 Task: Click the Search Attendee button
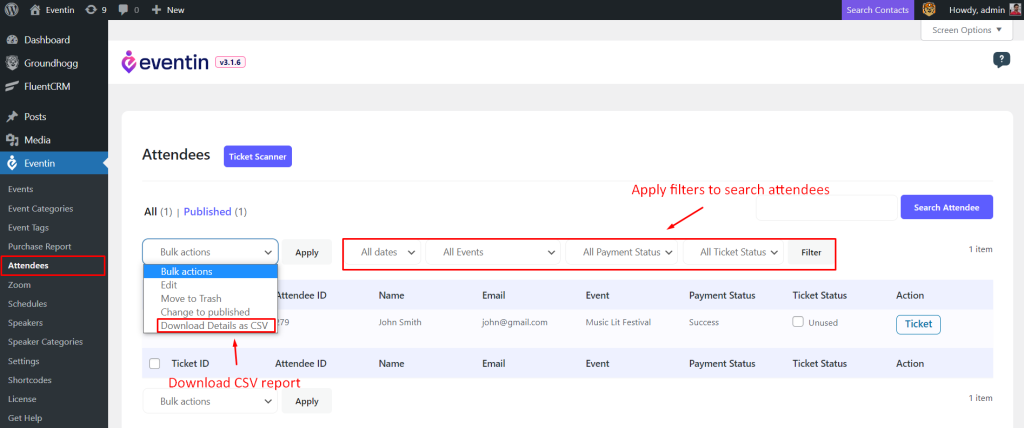coord(946,207)
